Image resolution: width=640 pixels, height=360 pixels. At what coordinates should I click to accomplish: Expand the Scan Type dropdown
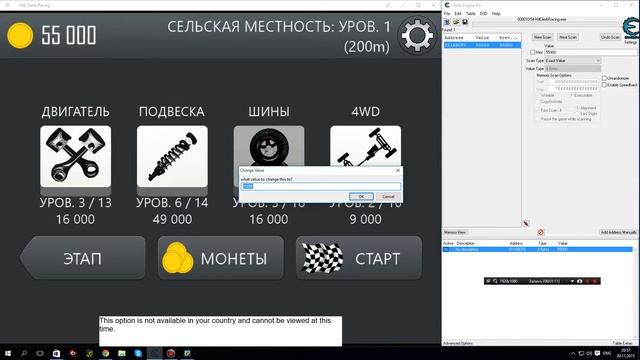click(x=573, y=60)
